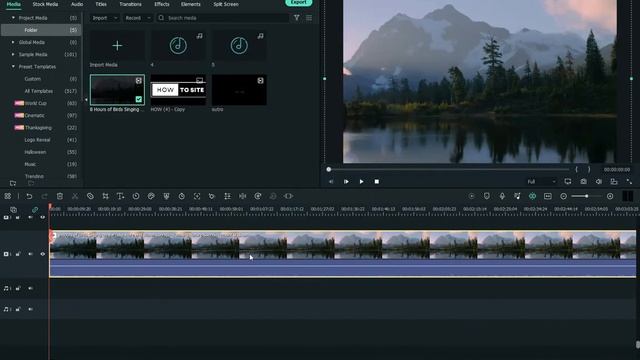Zoom in timeline with plus button
The image size is (640, 360).
pyautogui.click(x=610, y=196)
